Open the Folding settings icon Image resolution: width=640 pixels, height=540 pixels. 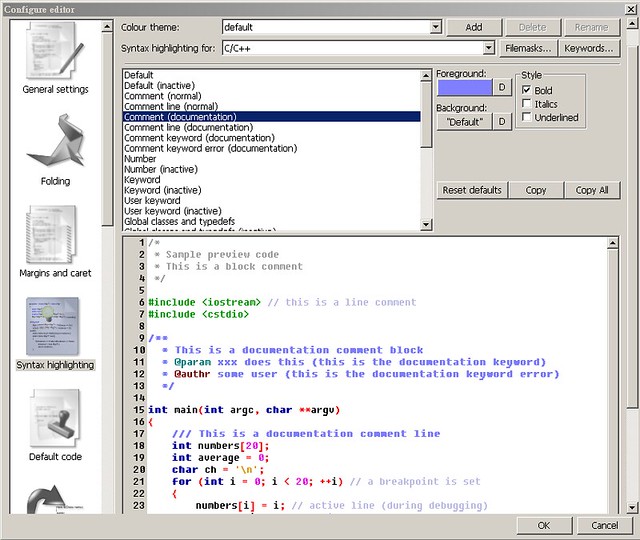click(56, 141)
